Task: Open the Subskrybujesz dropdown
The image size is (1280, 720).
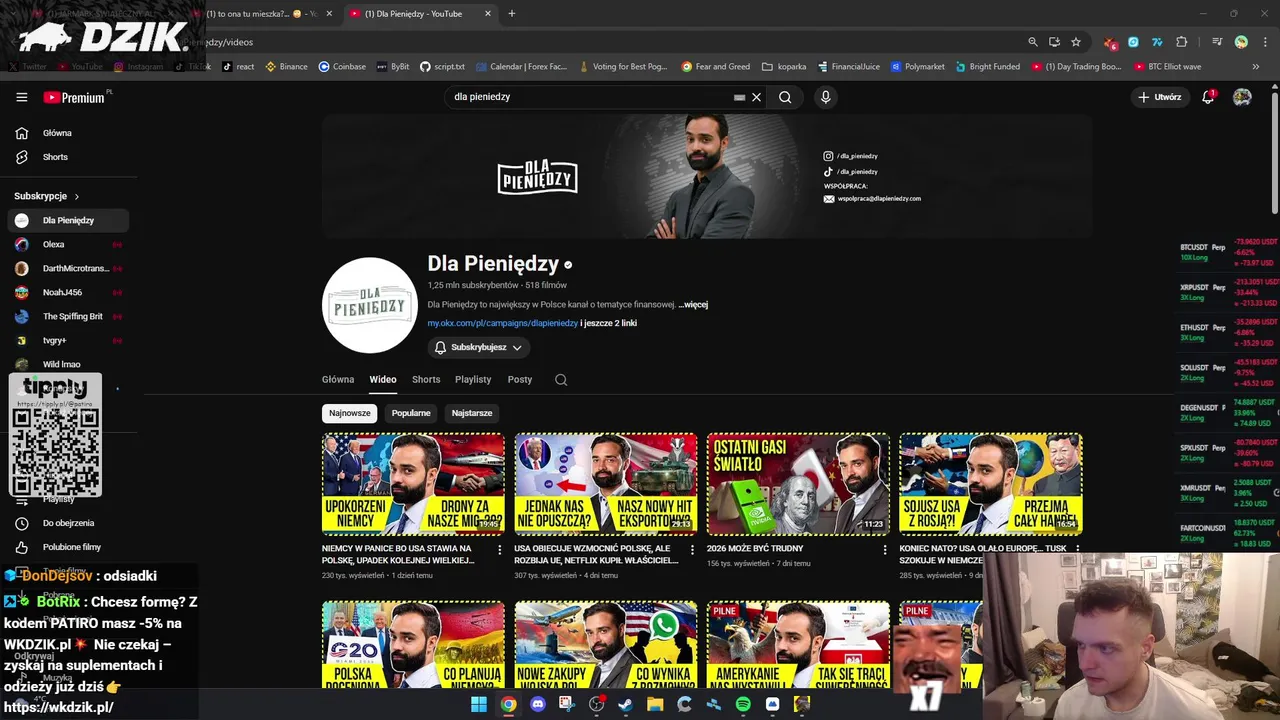Action: tap(479, 347)
